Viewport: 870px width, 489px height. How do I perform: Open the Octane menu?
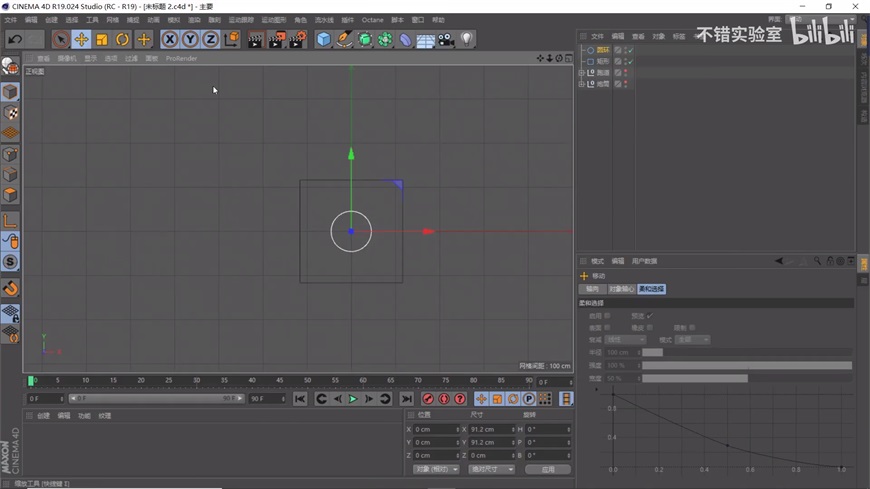pos(372,20)
